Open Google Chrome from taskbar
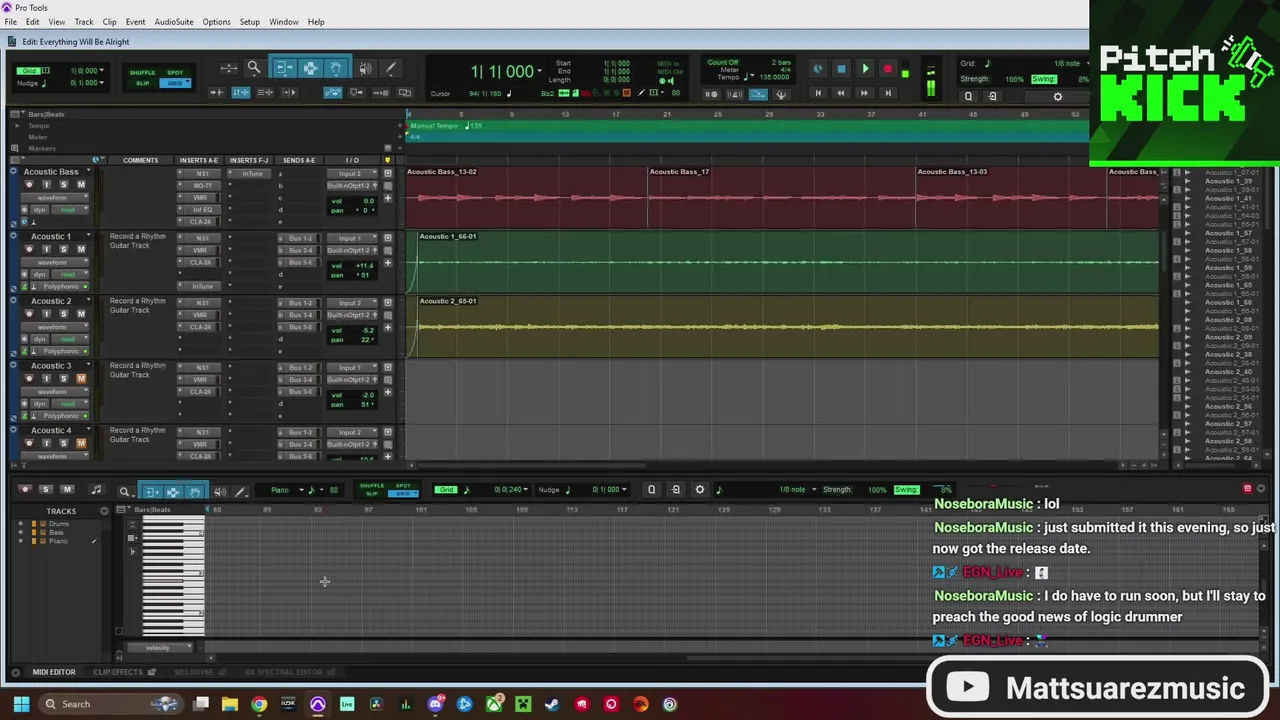The width and height of the screenshot is (1280, 720). 259,704
